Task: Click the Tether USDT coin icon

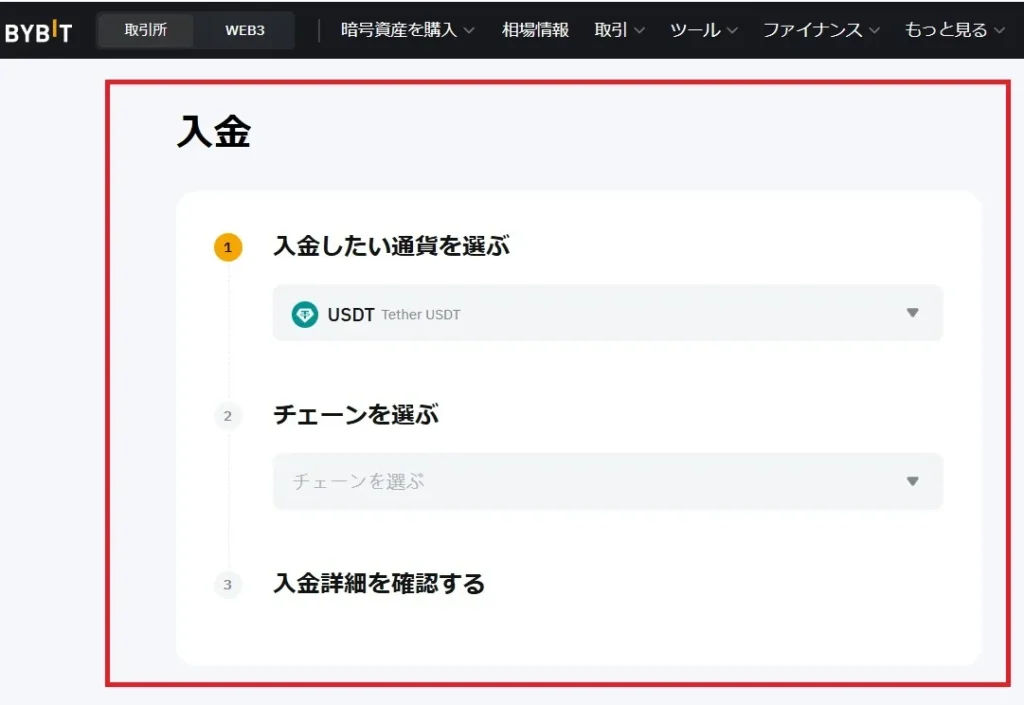Action: [304, 315]
